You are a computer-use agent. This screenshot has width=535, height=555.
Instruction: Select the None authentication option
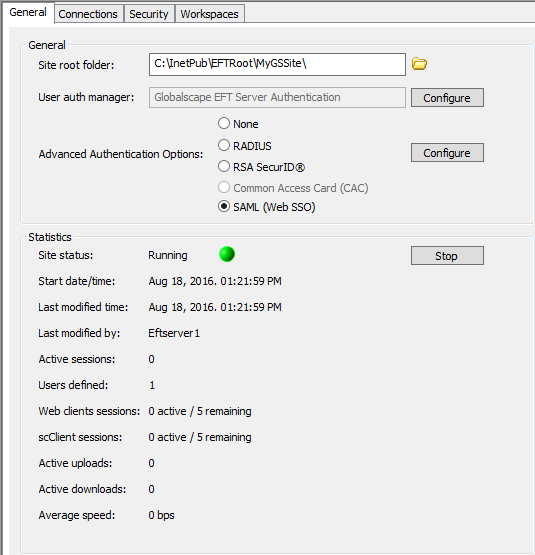(x=224, y=124)
